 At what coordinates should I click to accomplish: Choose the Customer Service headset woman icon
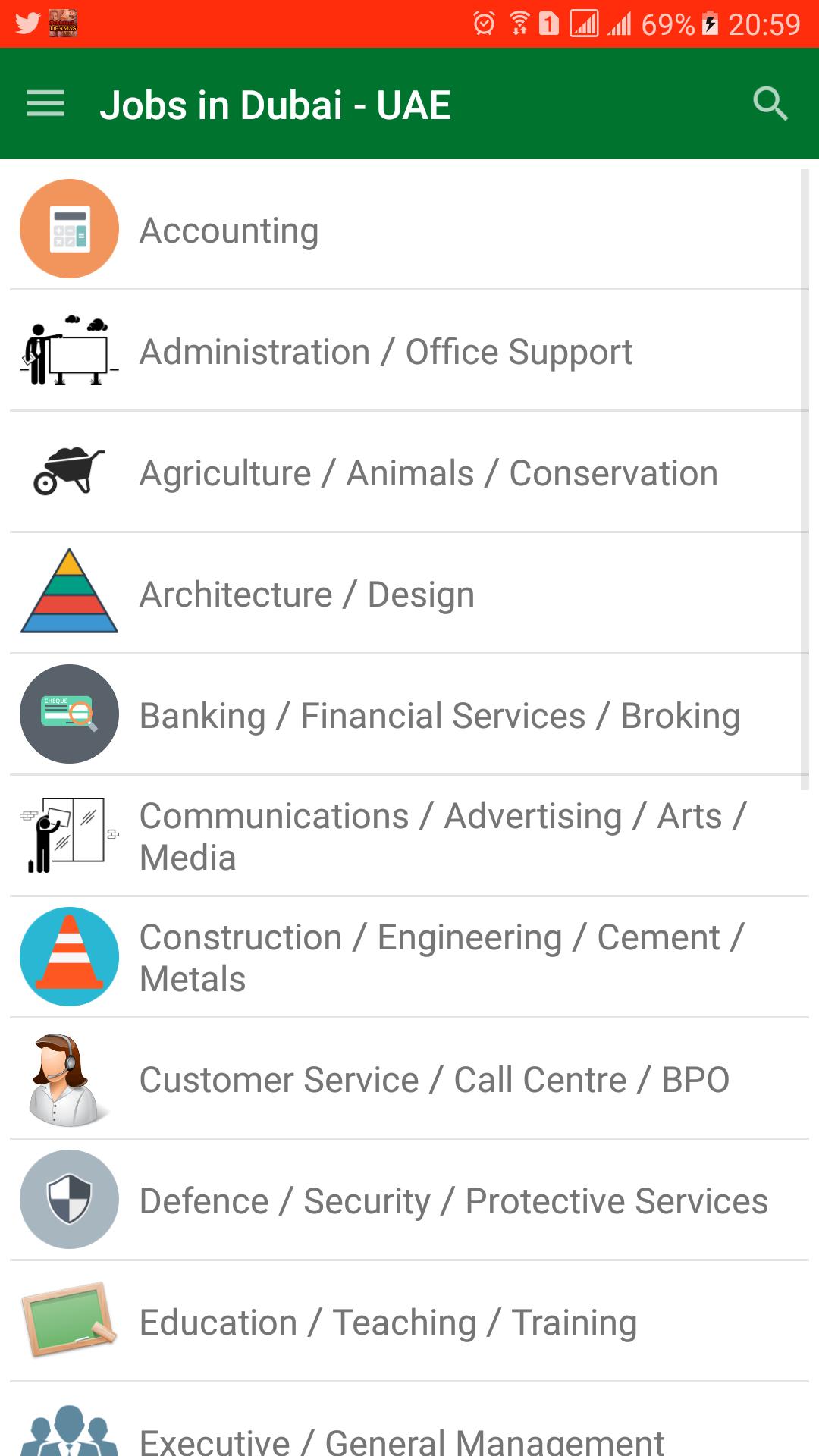(x=67, y=1079)
